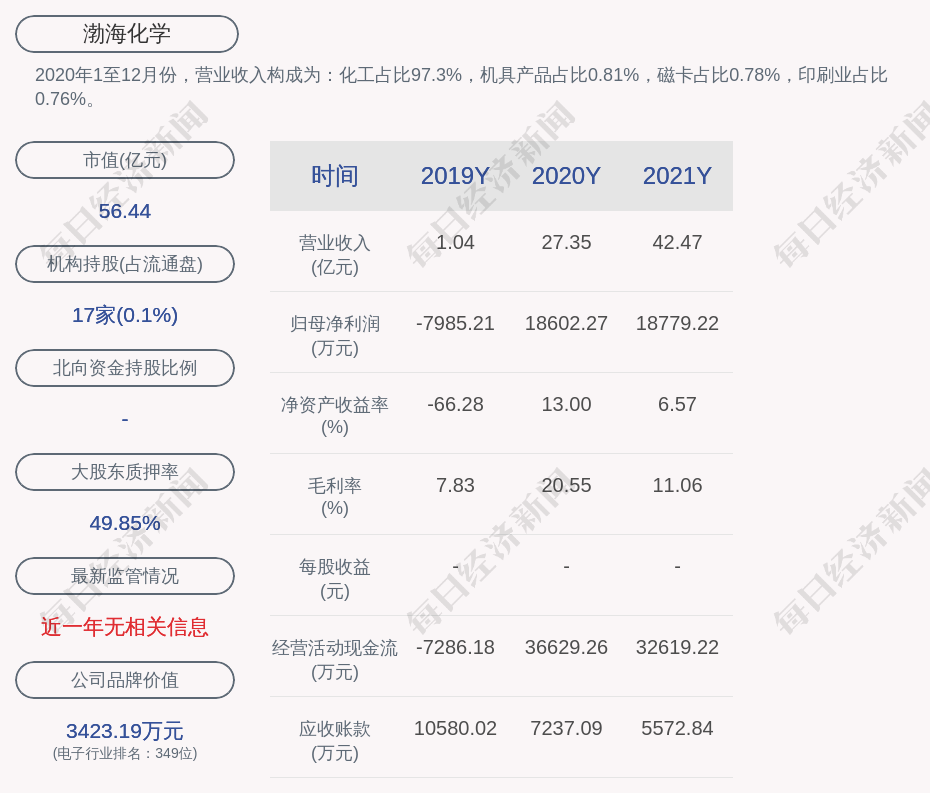Click ROE value 6.57

(x=677, y=405)
